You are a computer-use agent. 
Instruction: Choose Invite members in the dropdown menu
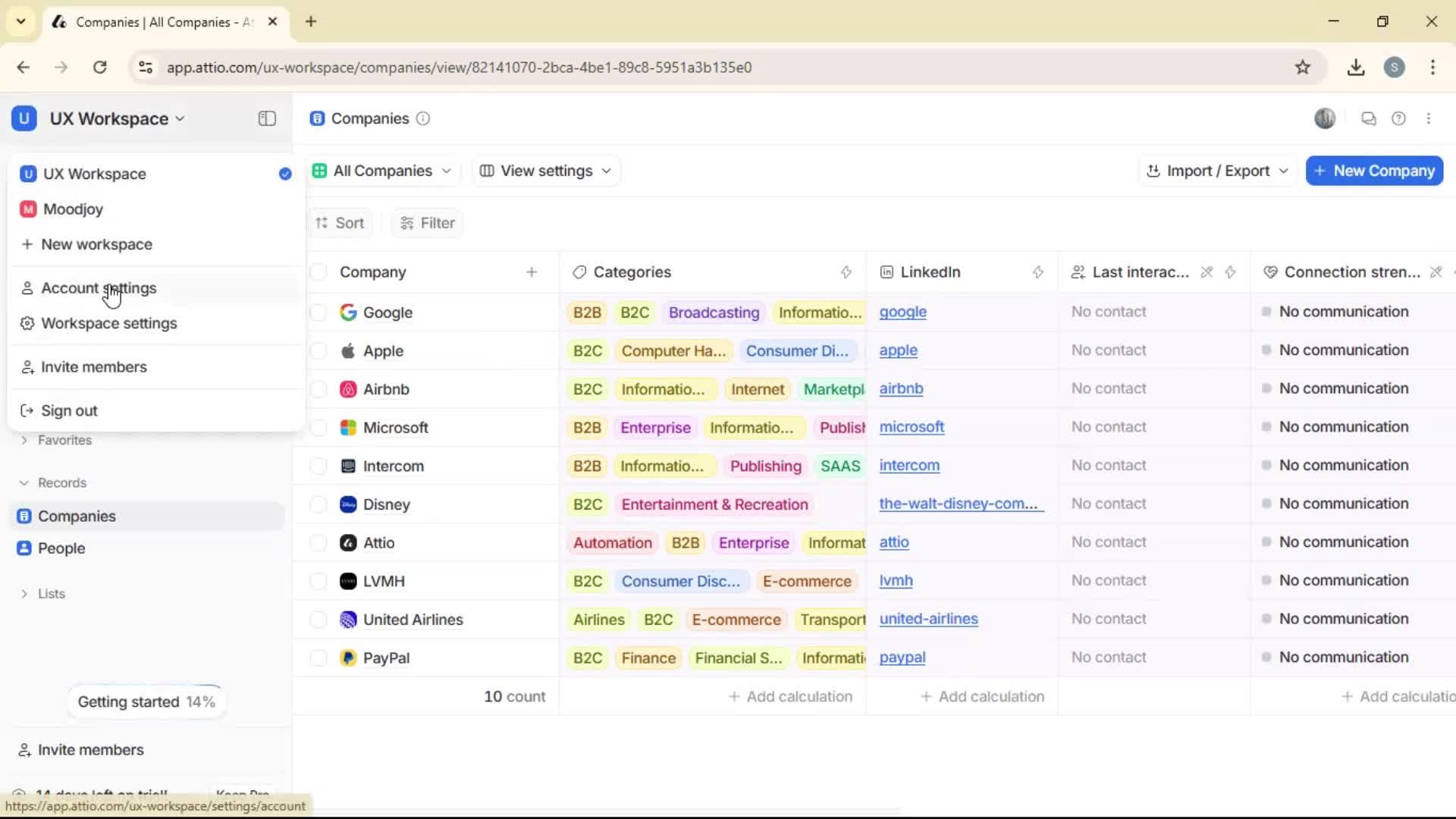pos(155,367)
